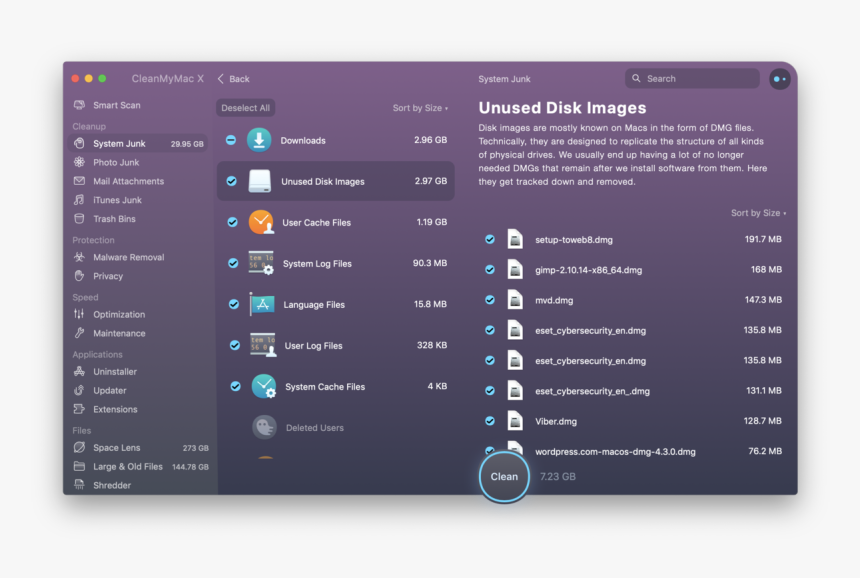860x578 pixels.
Task: Click the Language Files flag icon
Action: 262,304
